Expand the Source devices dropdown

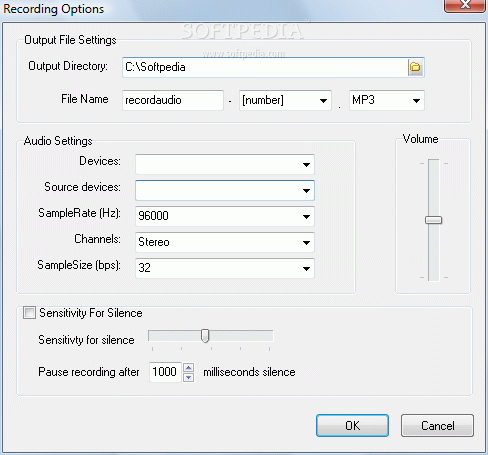[225, 190]
